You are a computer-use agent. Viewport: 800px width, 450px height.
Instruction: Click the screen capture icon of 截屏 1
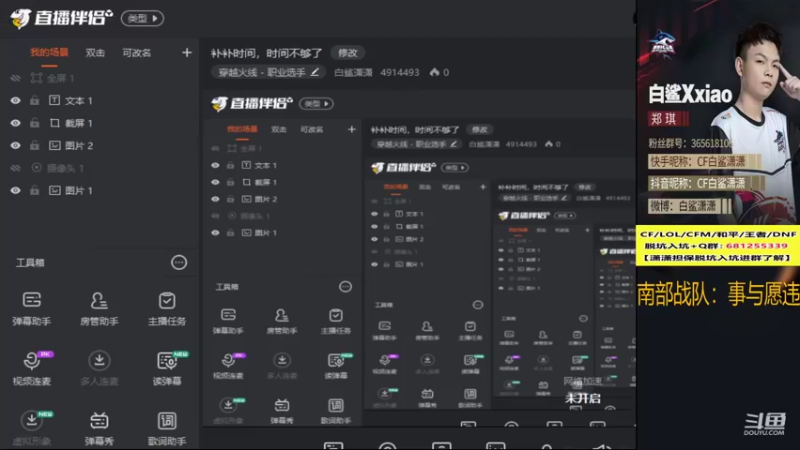click(54, 123)
